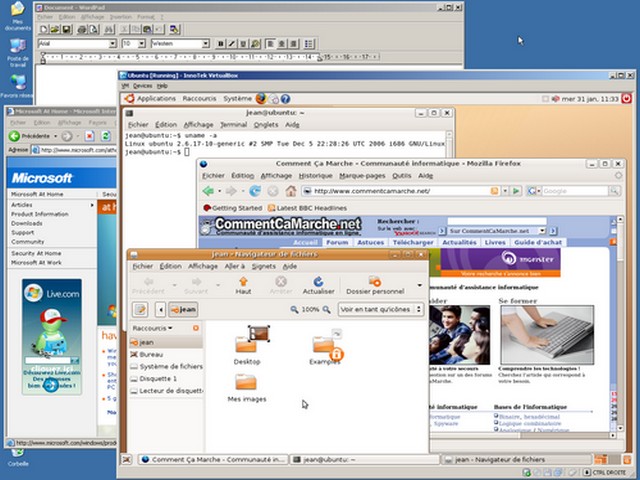Click the green Go arrow in Firefox
The height and width of the screenshot is (480, 640).
point(516,191)
